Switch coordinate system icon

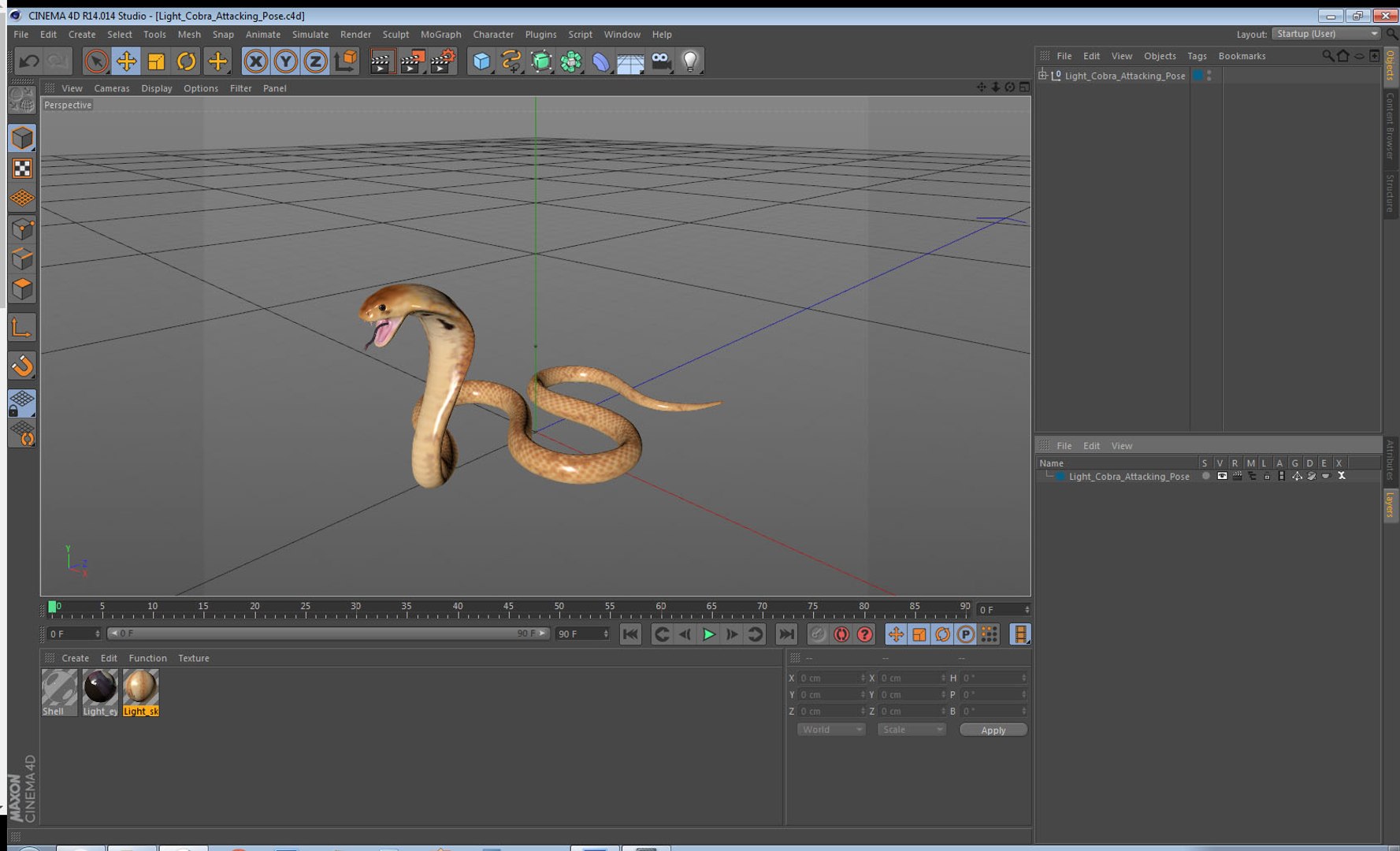[x=345, y=61]
